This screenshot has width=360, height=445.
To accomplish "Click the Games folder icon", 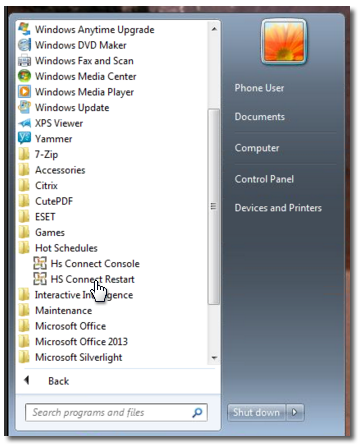I will coord(24,232).
